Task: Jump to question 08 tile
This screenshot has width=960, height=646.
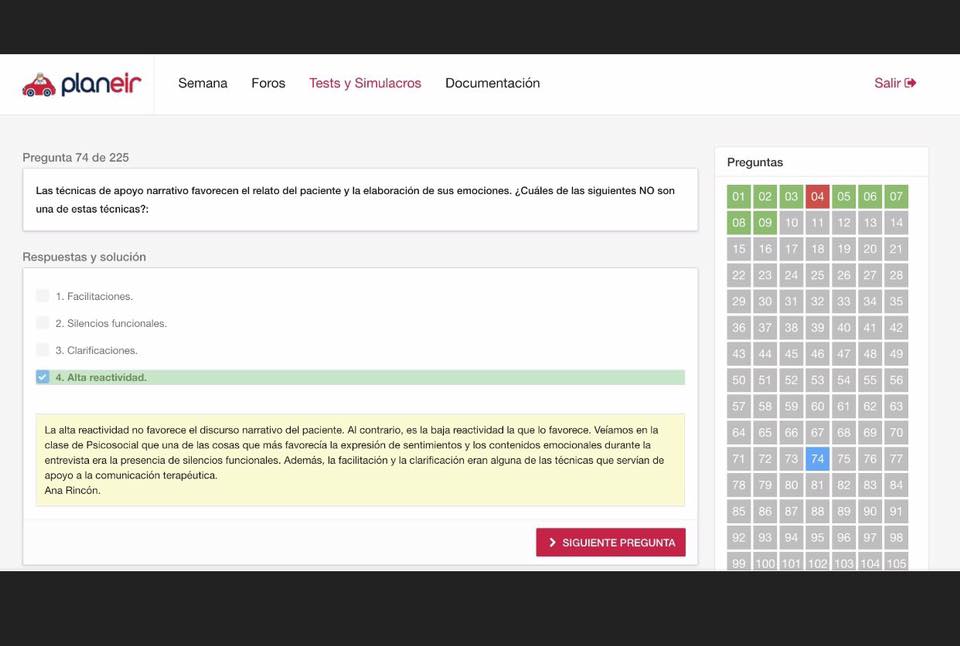Action: 738,223
